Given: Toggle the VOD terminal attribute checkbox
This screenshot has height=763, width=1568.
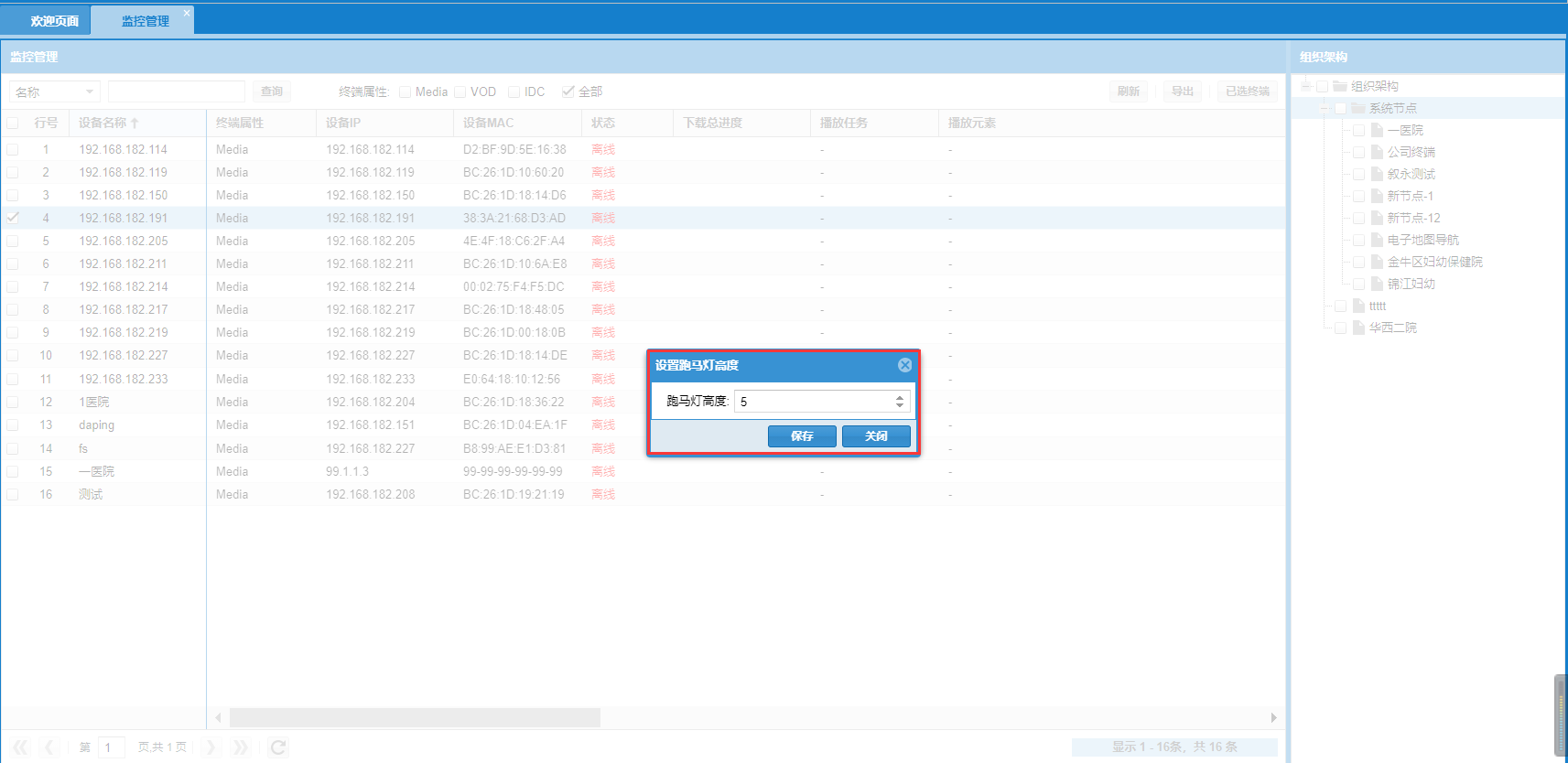Looking at the screenshot, I should (460, 91).
